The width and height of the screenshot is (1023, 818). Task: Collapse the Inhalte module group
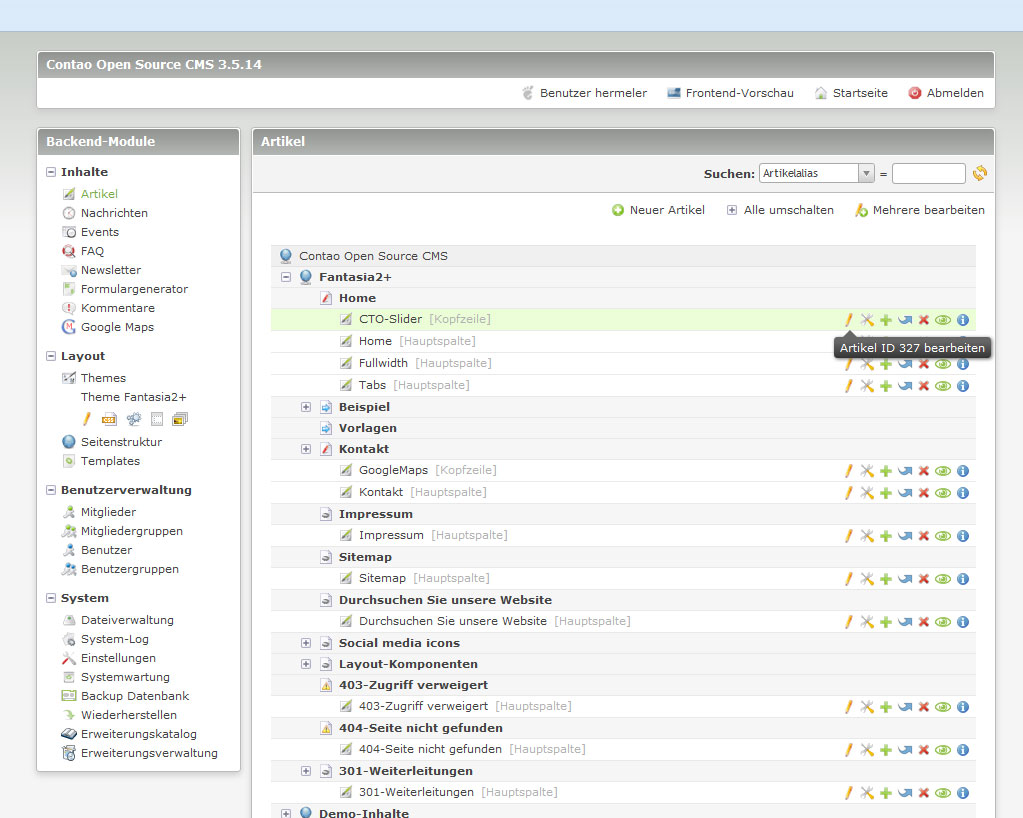pyautogui.click(x=51, y=172)
